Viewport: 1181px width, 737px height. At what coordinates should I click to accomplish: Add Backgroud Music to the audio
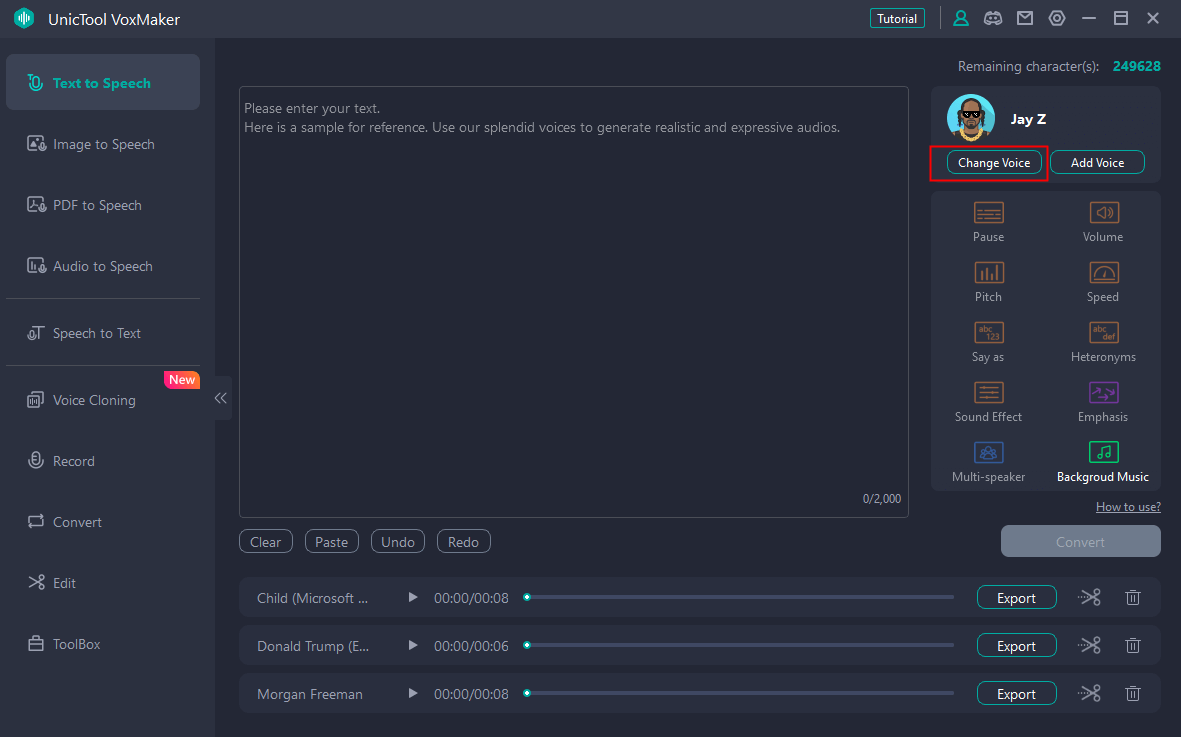(1103, 453)
